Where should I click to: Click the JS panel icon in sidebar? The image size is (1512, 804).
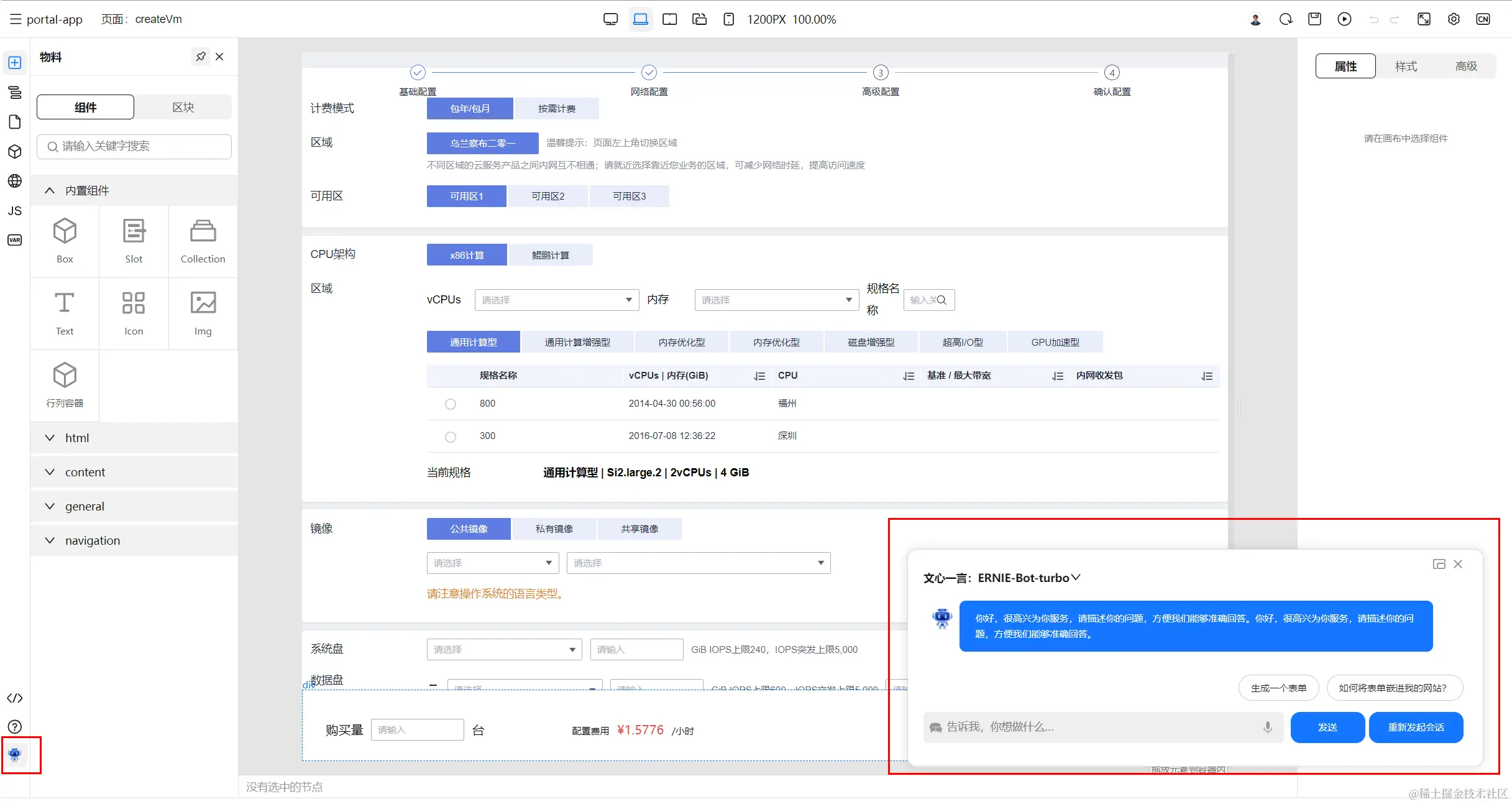15,211
